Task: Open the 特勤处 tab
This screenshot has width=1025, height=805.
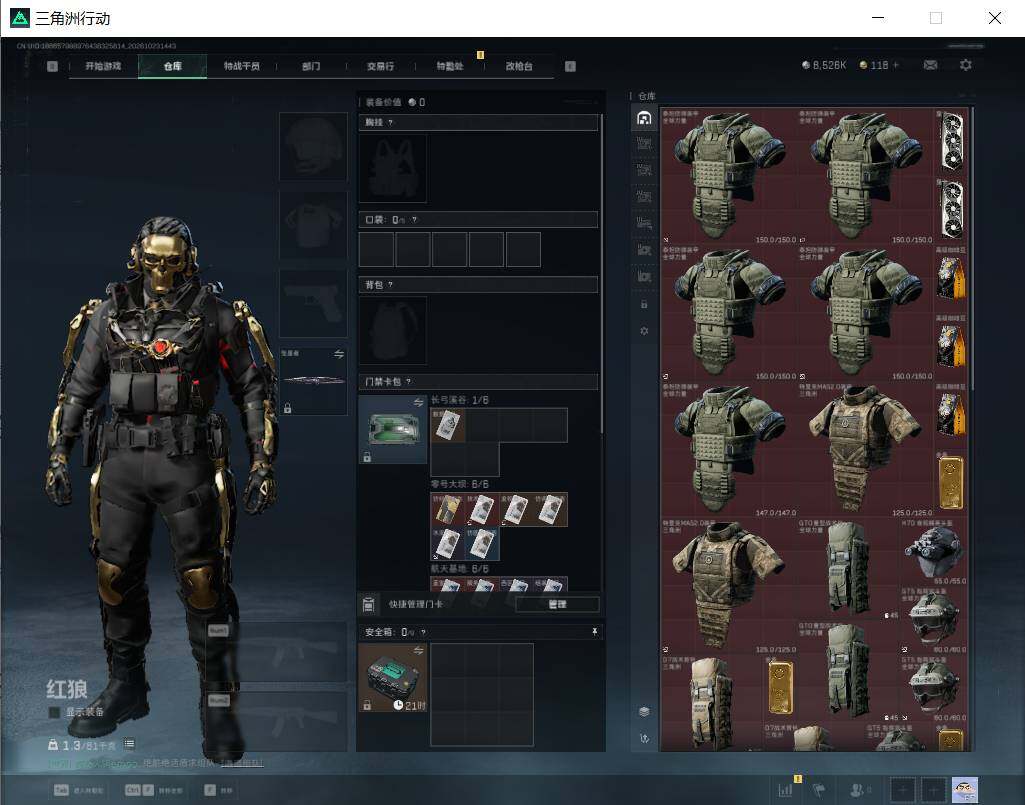Action: click(450, 66)
